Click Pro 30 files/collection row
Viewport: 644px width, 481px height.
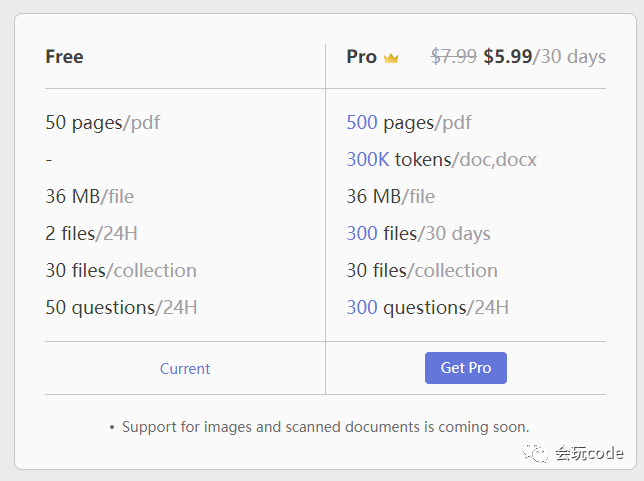[421, 271]
